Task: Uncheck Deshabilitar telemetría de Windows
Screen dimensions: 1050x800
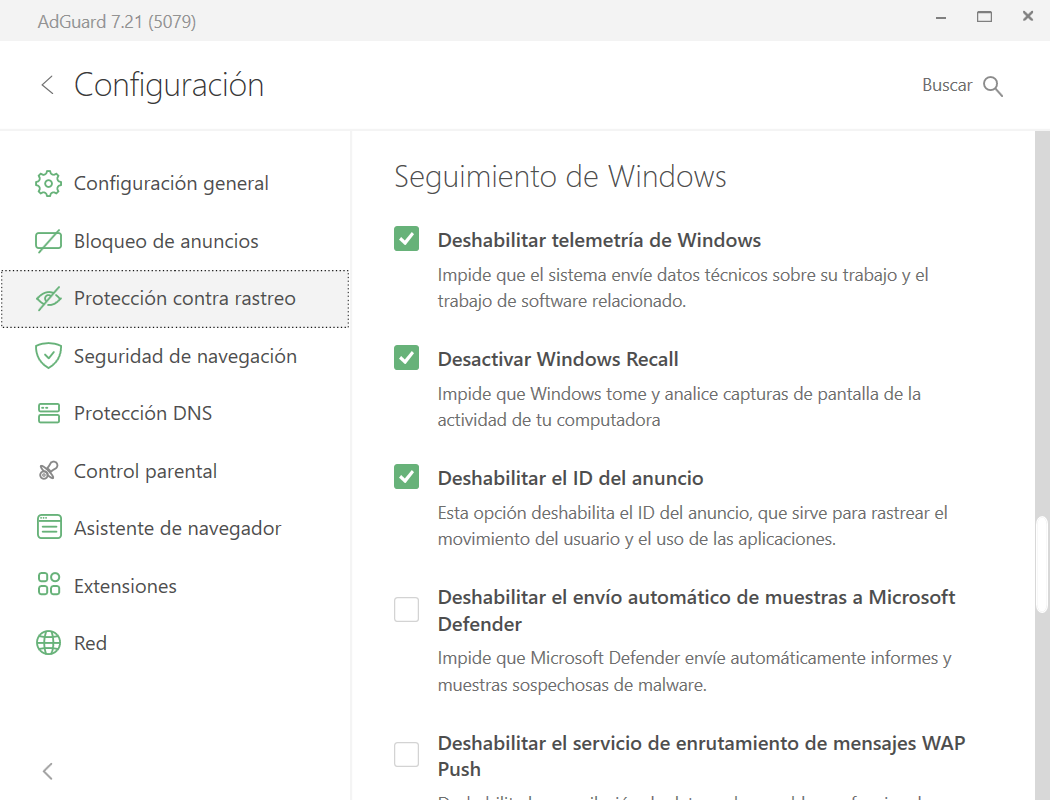Action: pos(406,239)
